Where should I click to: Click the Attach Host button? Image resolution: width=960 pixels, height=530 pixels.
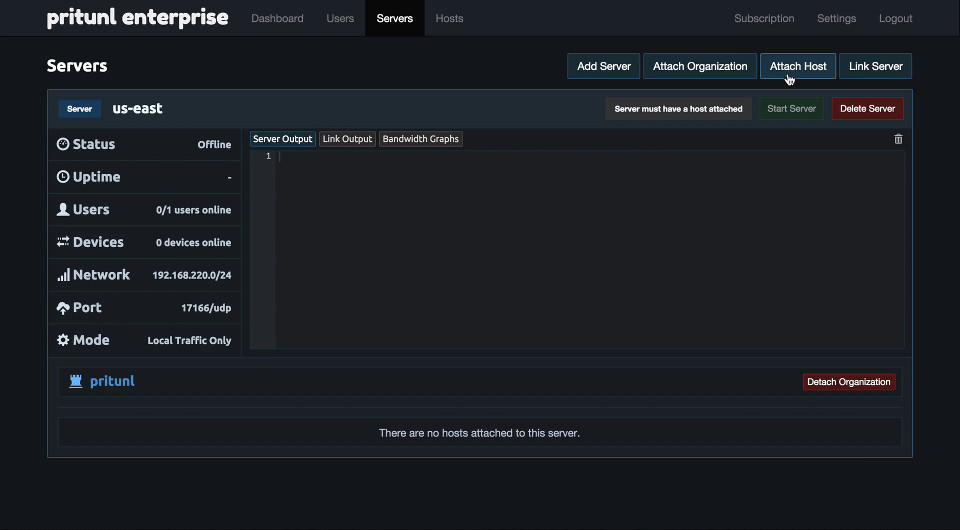pyautogui.click(x=798, y=66)
